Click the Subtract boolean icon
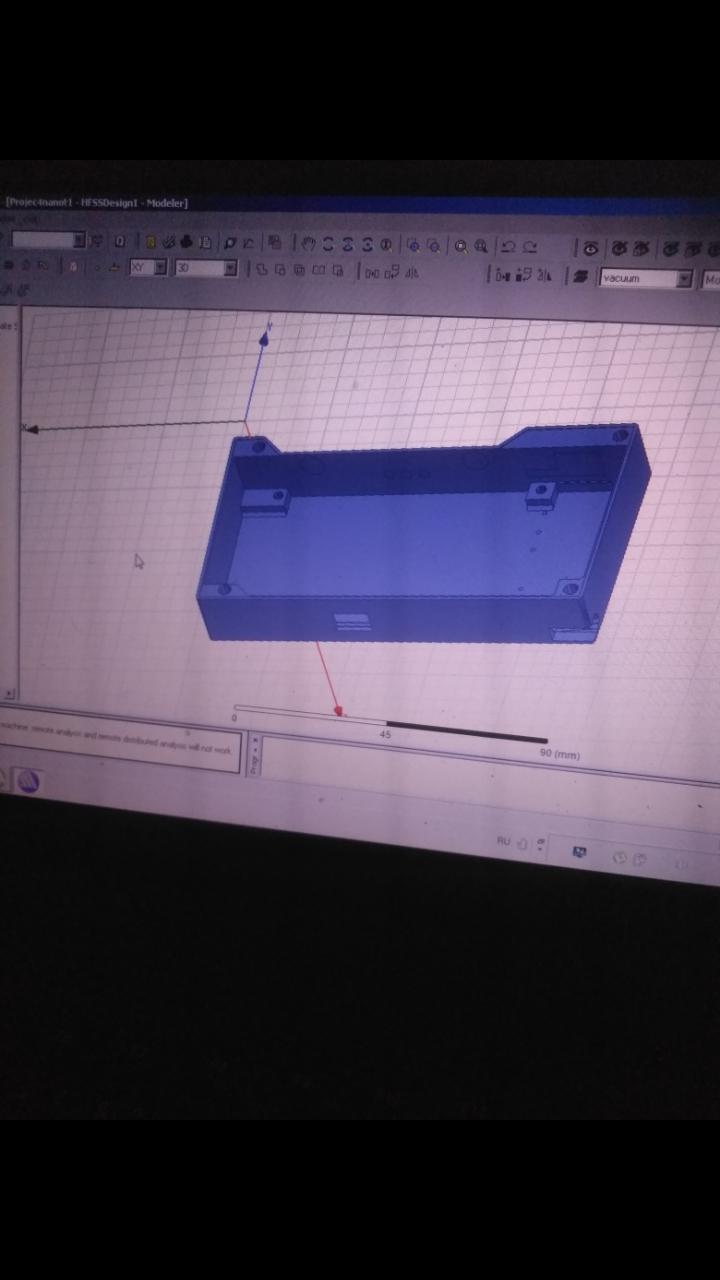Screen dimensions: 720x1280 click(x=280, y=270)
